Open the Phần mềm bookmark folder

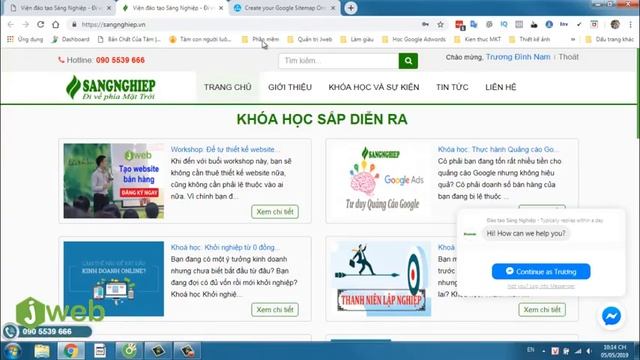pyautogui.click(x=260, y=40)
